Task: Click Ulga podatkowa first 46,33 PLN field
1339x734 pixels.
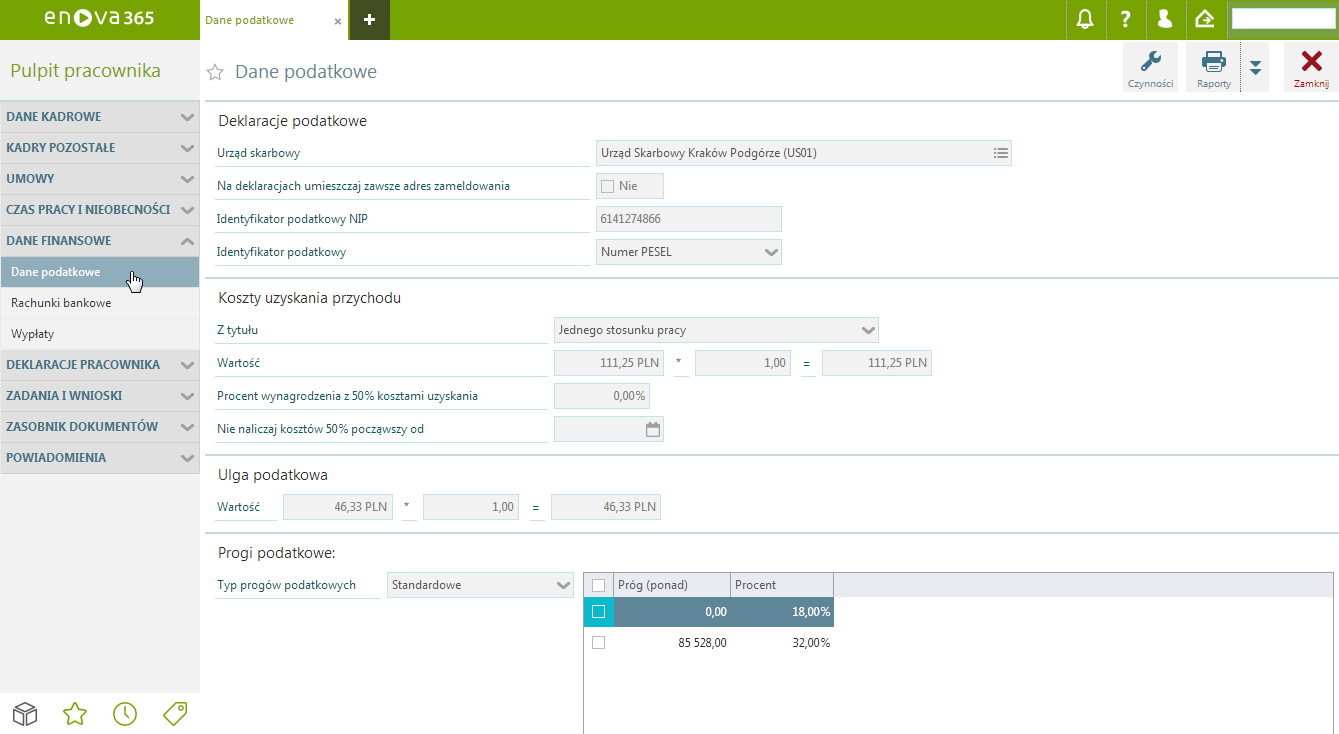Action: click(338, 507)
